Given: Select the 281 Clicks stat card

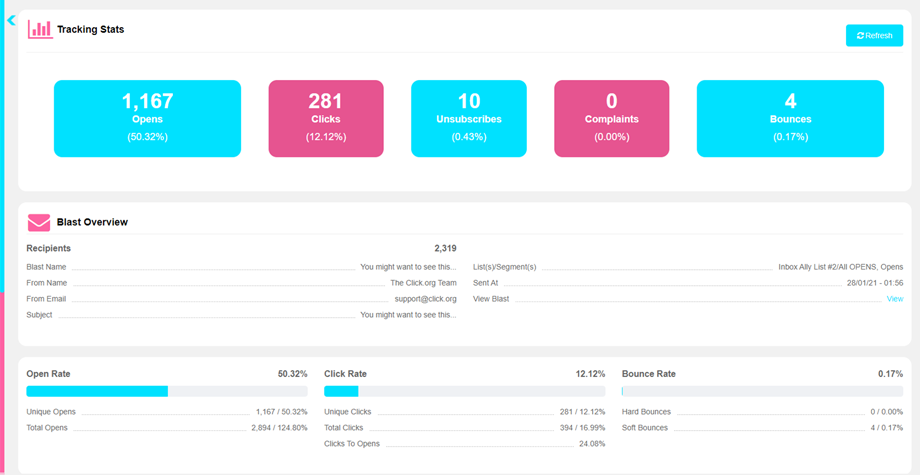Looking at the screenshot, I should click(x=326, y=118).
